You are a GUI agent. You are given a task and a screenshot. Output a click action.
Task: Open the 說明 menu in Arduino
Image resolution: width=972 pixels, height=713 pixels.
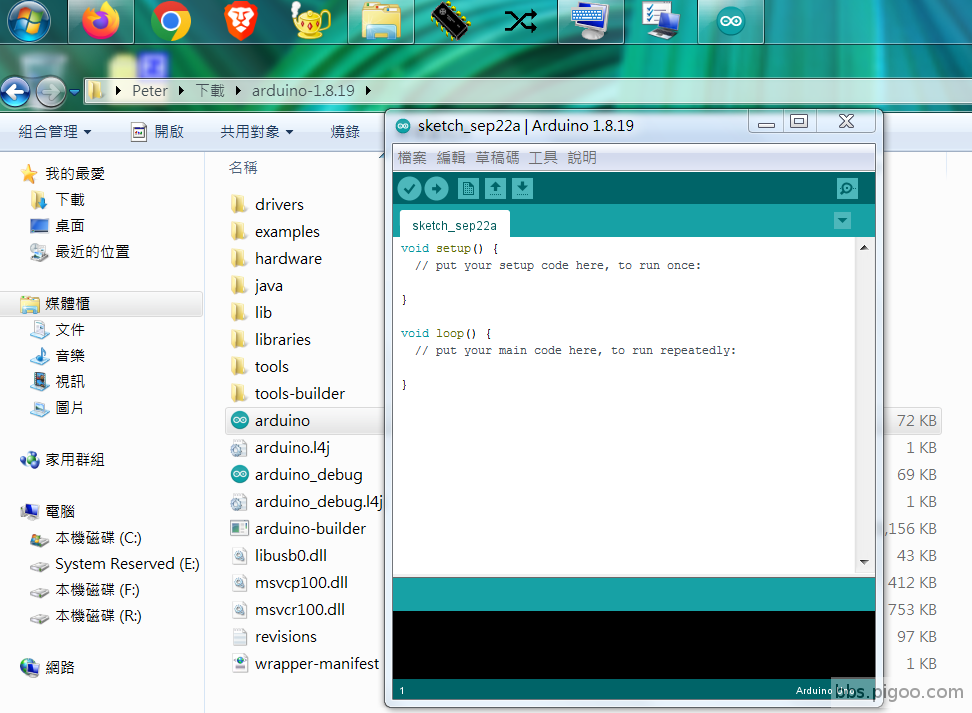(582, 157)
